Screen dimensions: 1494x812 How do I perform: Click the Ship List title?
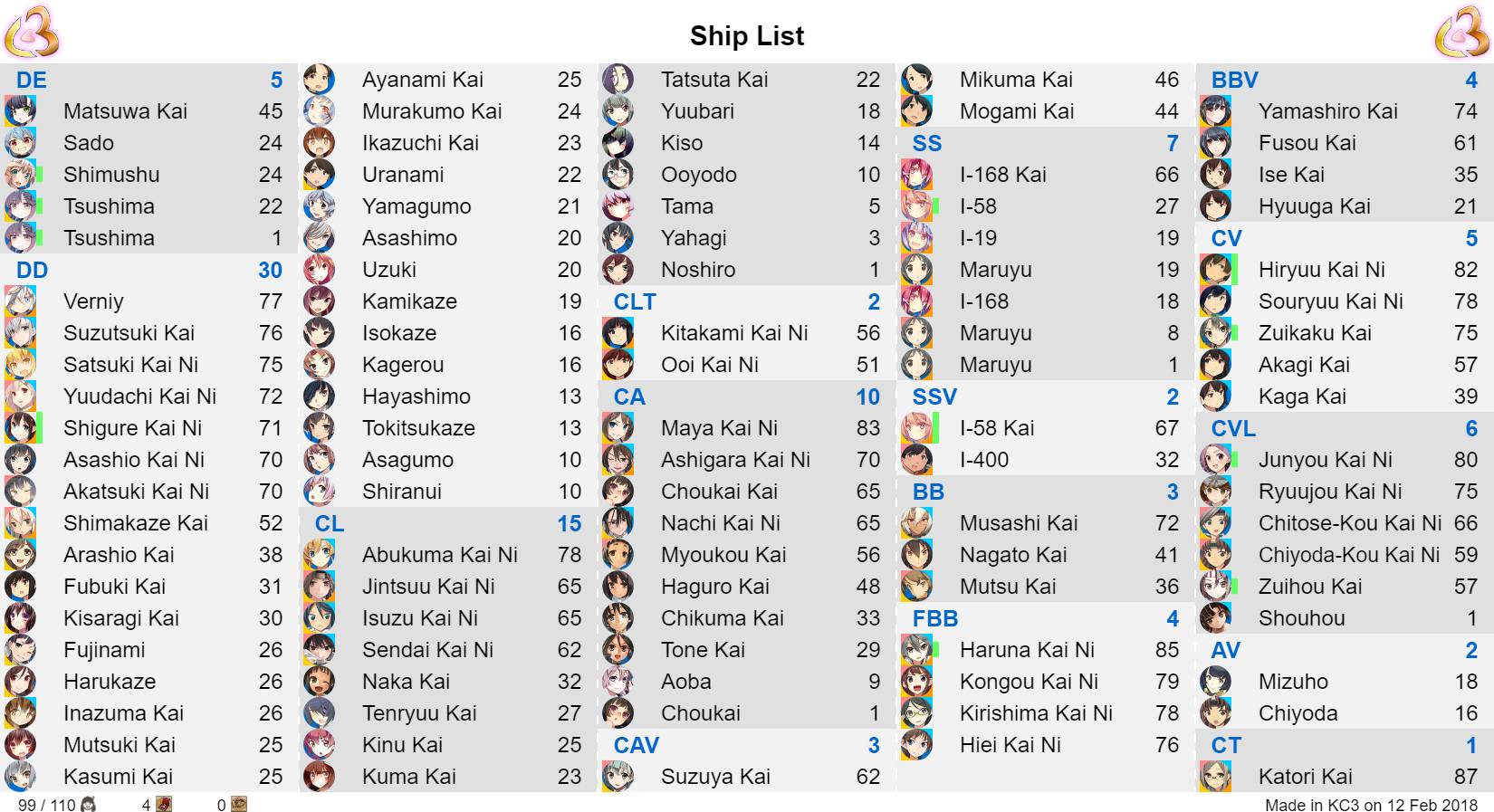click(x=747, y=35)
